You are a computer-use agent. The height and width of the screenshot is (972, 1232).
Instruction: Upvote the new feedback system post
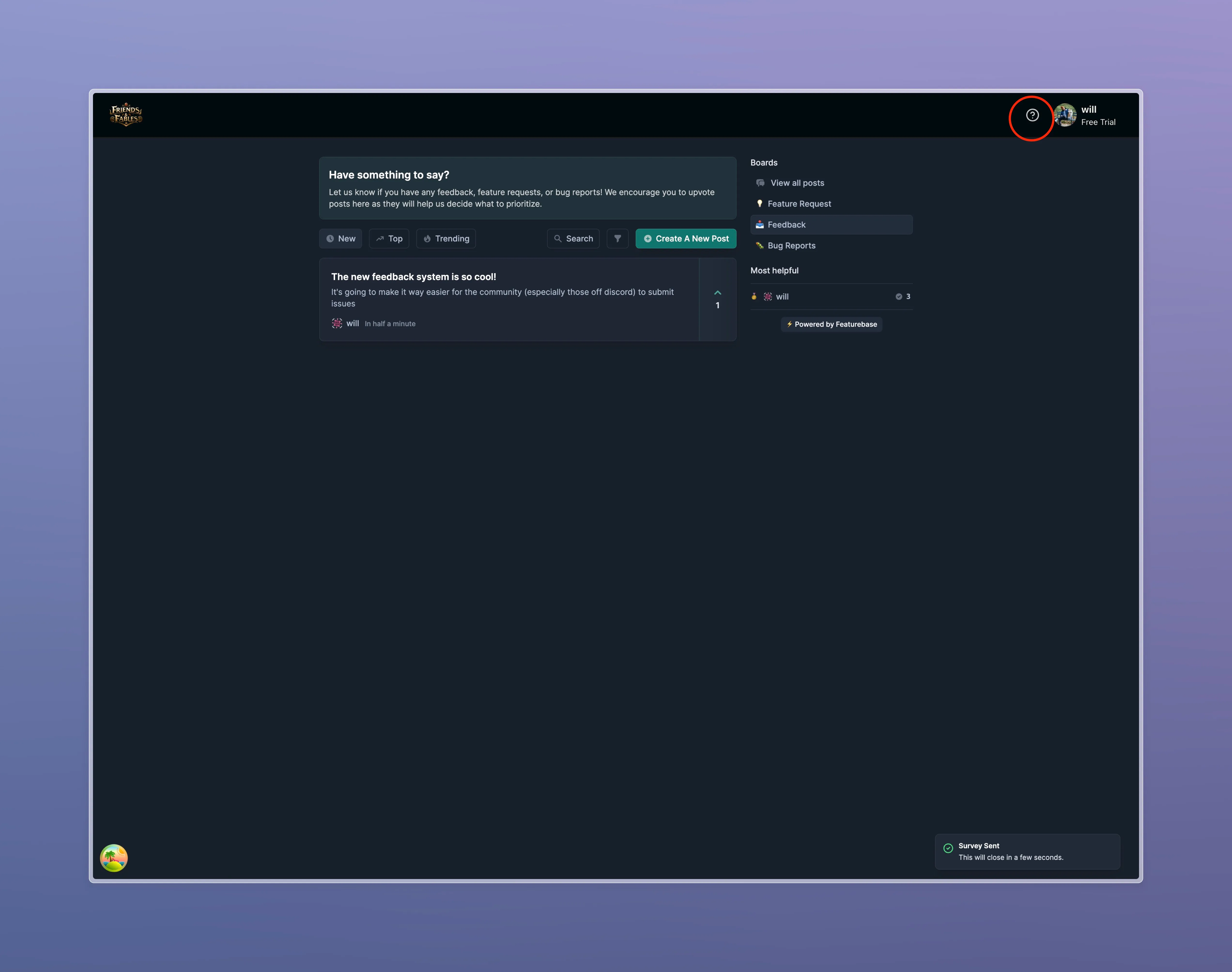click(x=717, y=293)
